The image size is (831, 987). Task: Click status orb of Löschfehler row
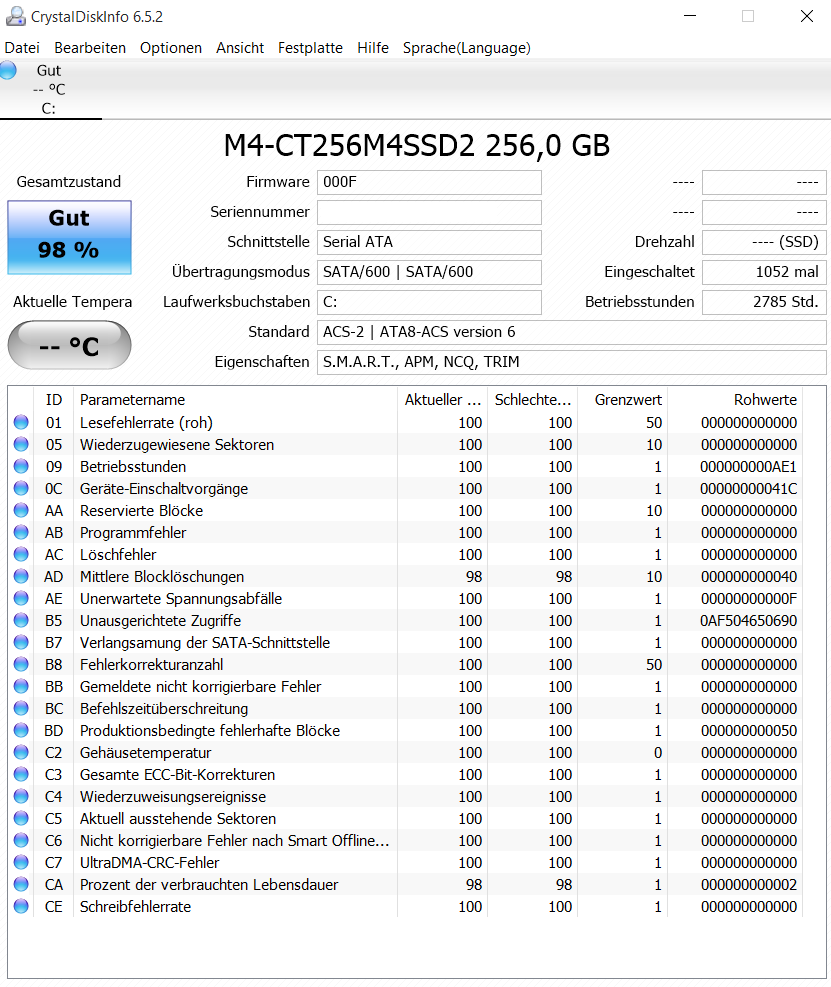[21, 554]
